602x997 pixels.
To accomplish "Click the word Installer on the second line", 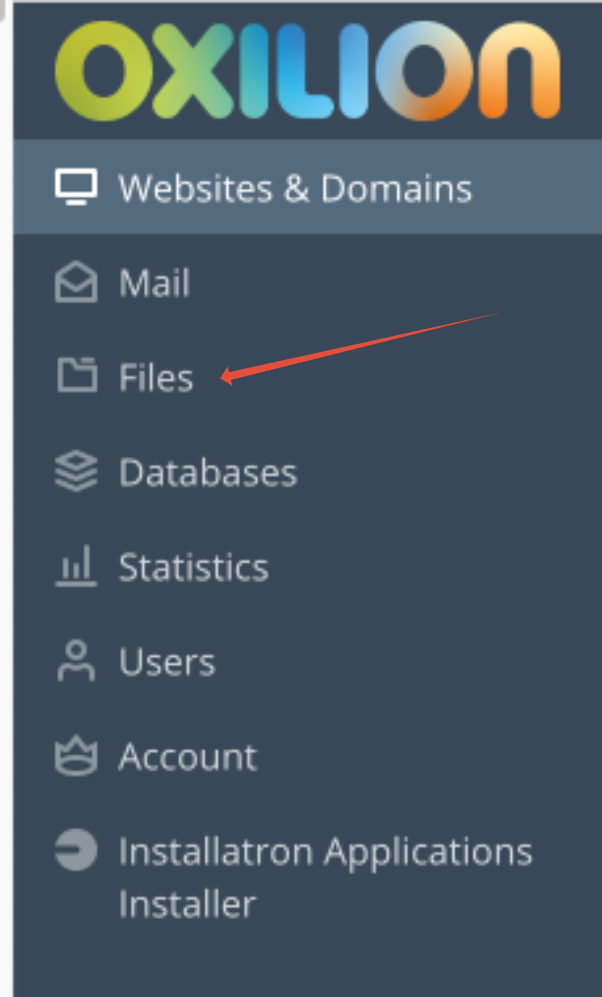I will tap(187, 904).
